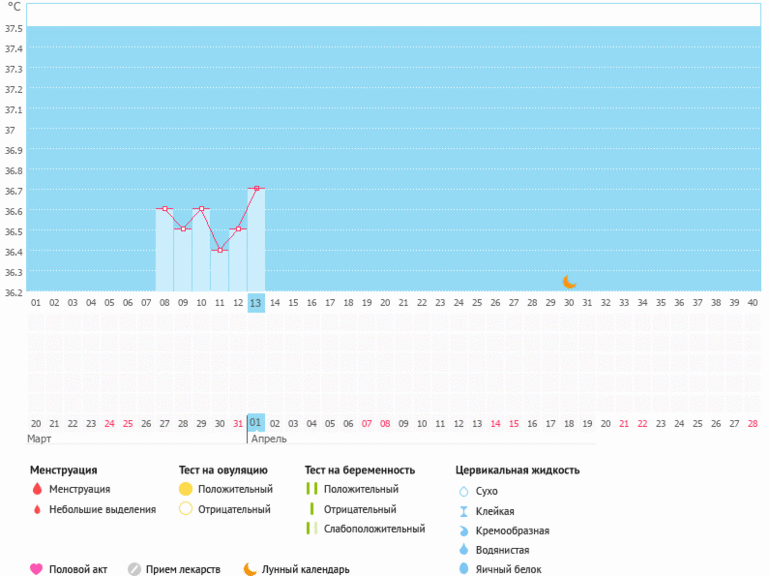The image size is (770, 576).
Task: Click the gray Прием лекарств pill icon
Action: coord(134,569)
